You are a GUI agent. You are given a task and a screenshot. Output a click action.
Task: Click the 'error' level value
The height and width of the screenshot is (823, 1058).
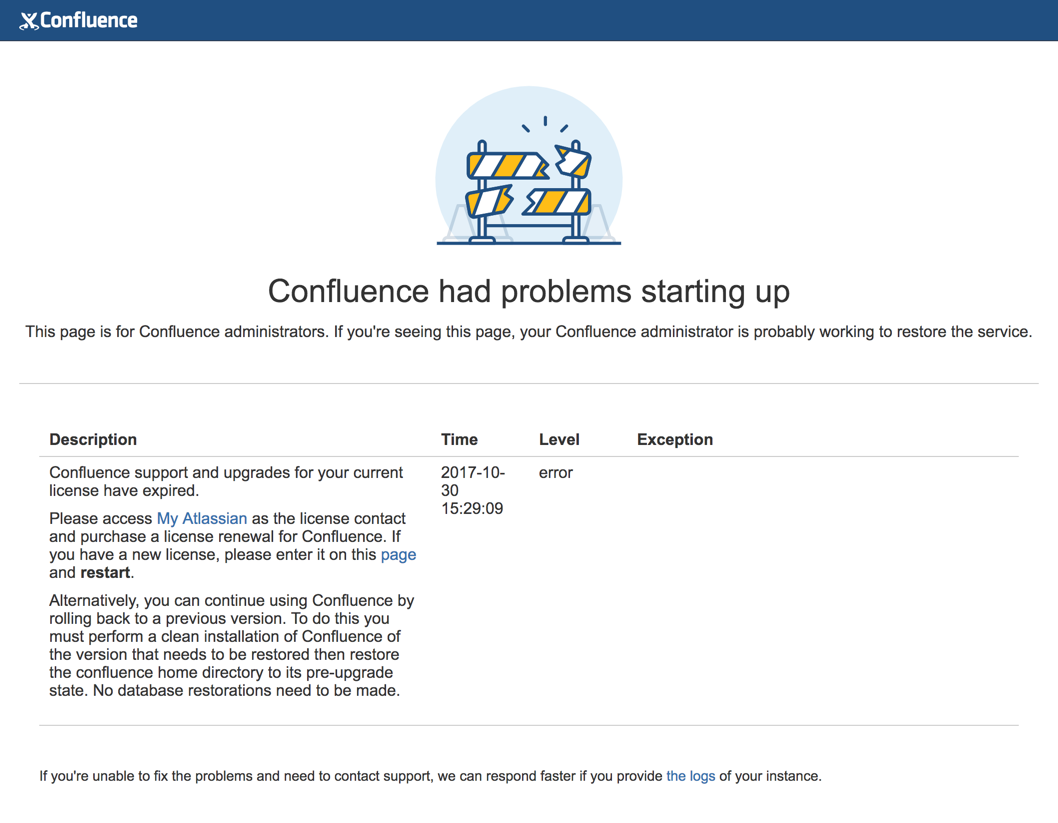coord(556,472)
